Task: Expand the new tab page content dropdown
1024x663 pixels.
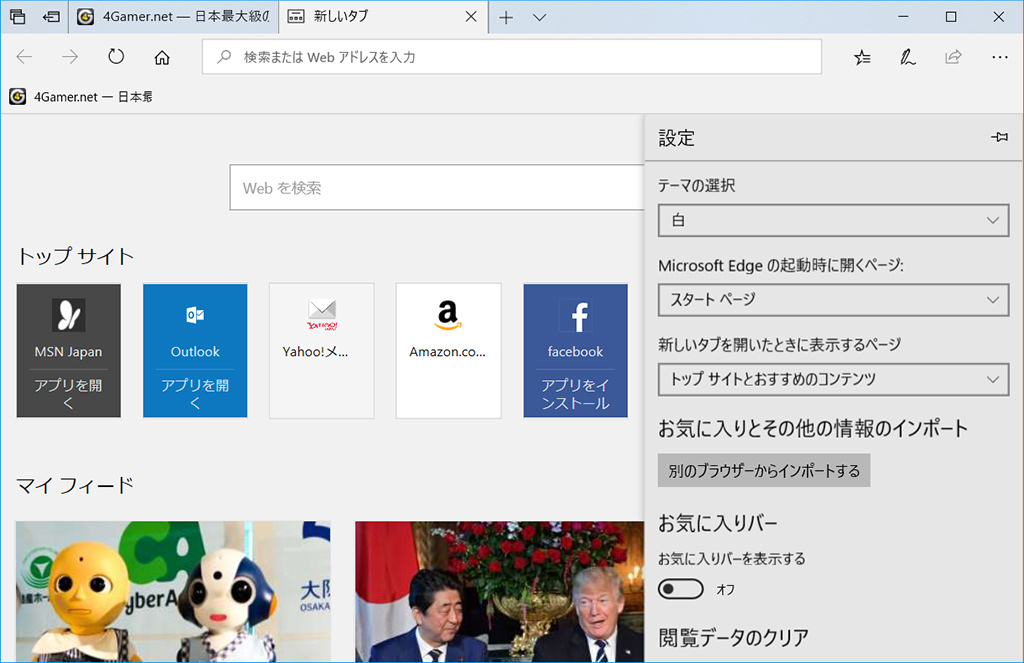Action: click(x=832, y=379)
